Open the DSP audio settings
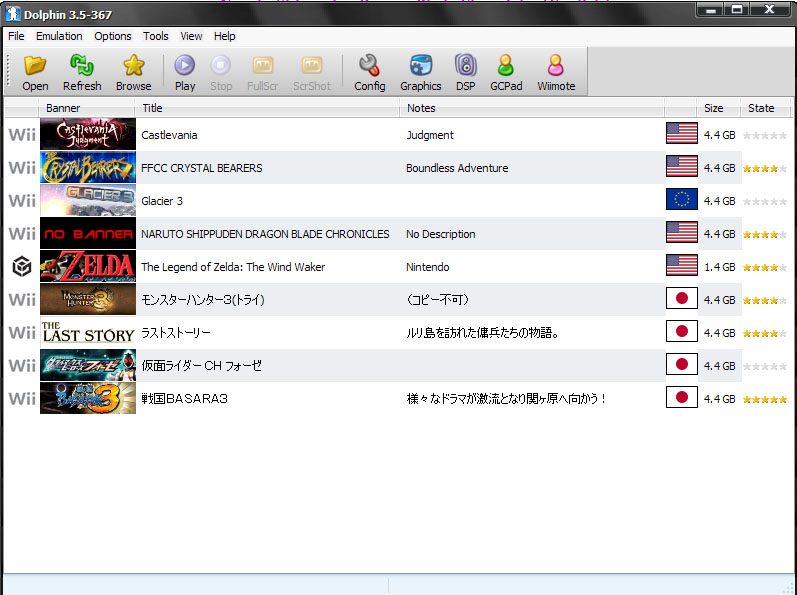Viewport: 797px width, 595px height. tap(466, 73)
